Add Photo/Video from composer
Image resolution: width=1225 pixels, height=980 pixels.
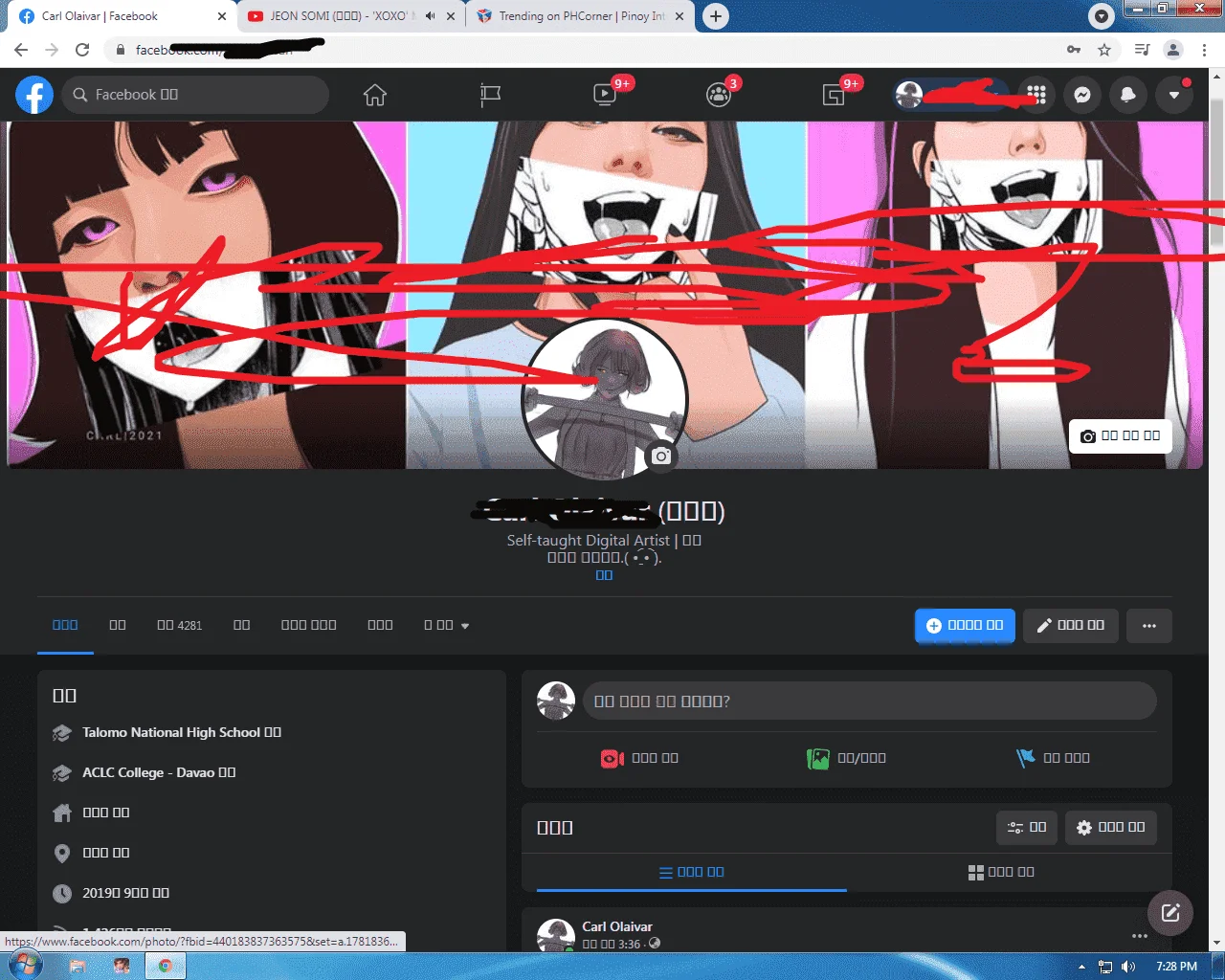click(x=847, y=758)
